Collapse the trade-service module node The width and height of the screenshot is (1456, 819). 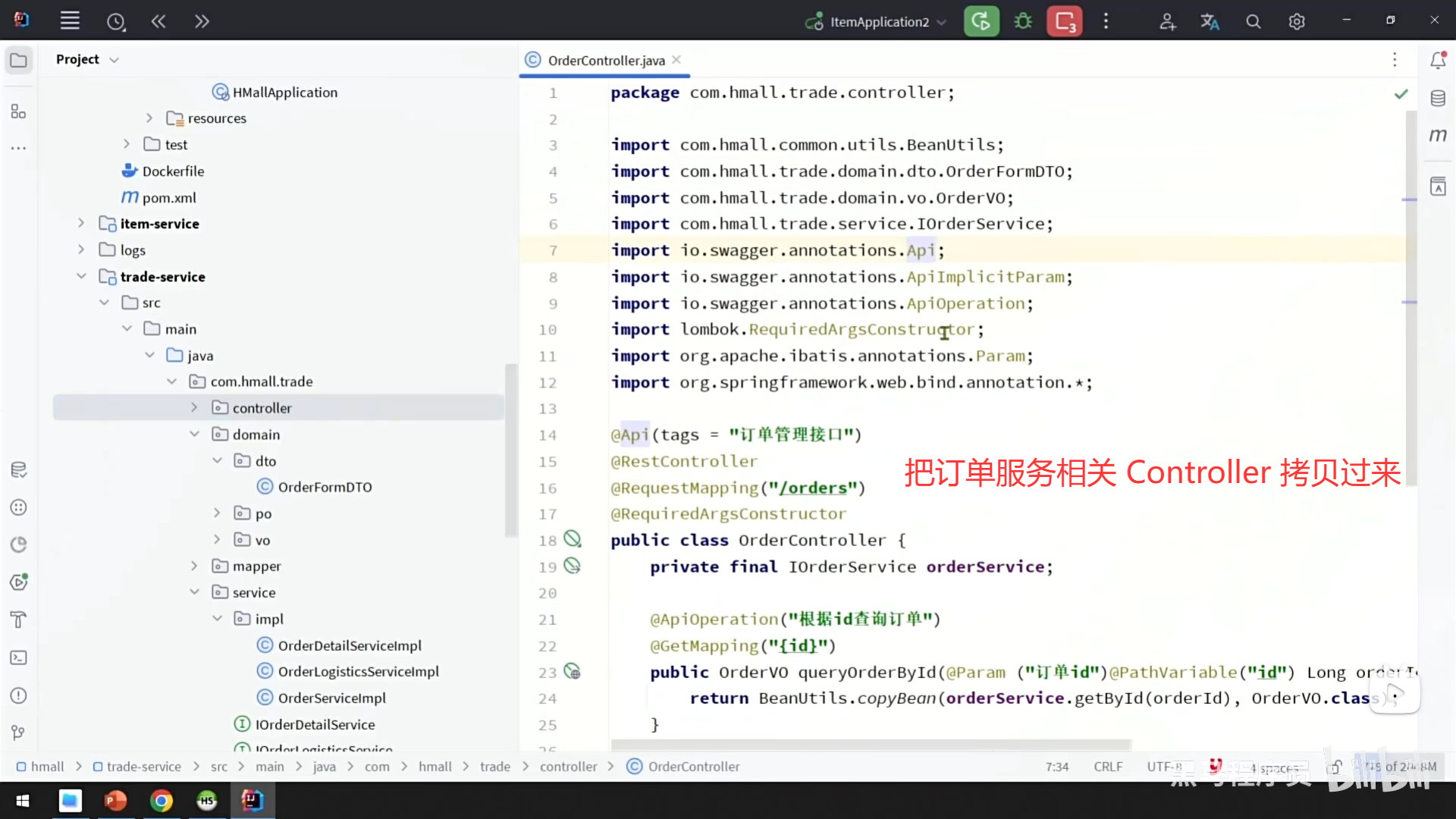click(81, 277)
